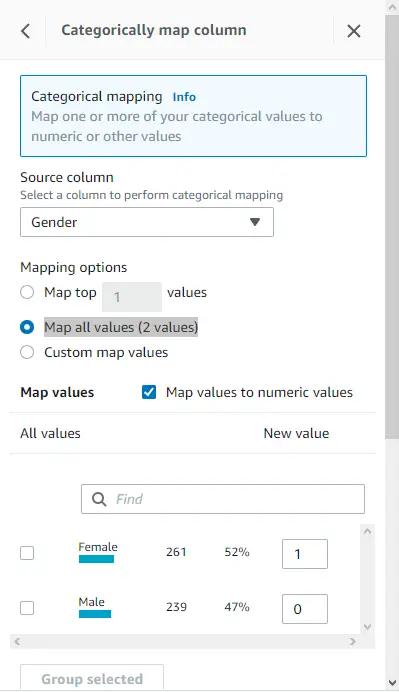Close the Categorically map column panel
Screen dimensions: 399x692
click(x=354, y=31)
